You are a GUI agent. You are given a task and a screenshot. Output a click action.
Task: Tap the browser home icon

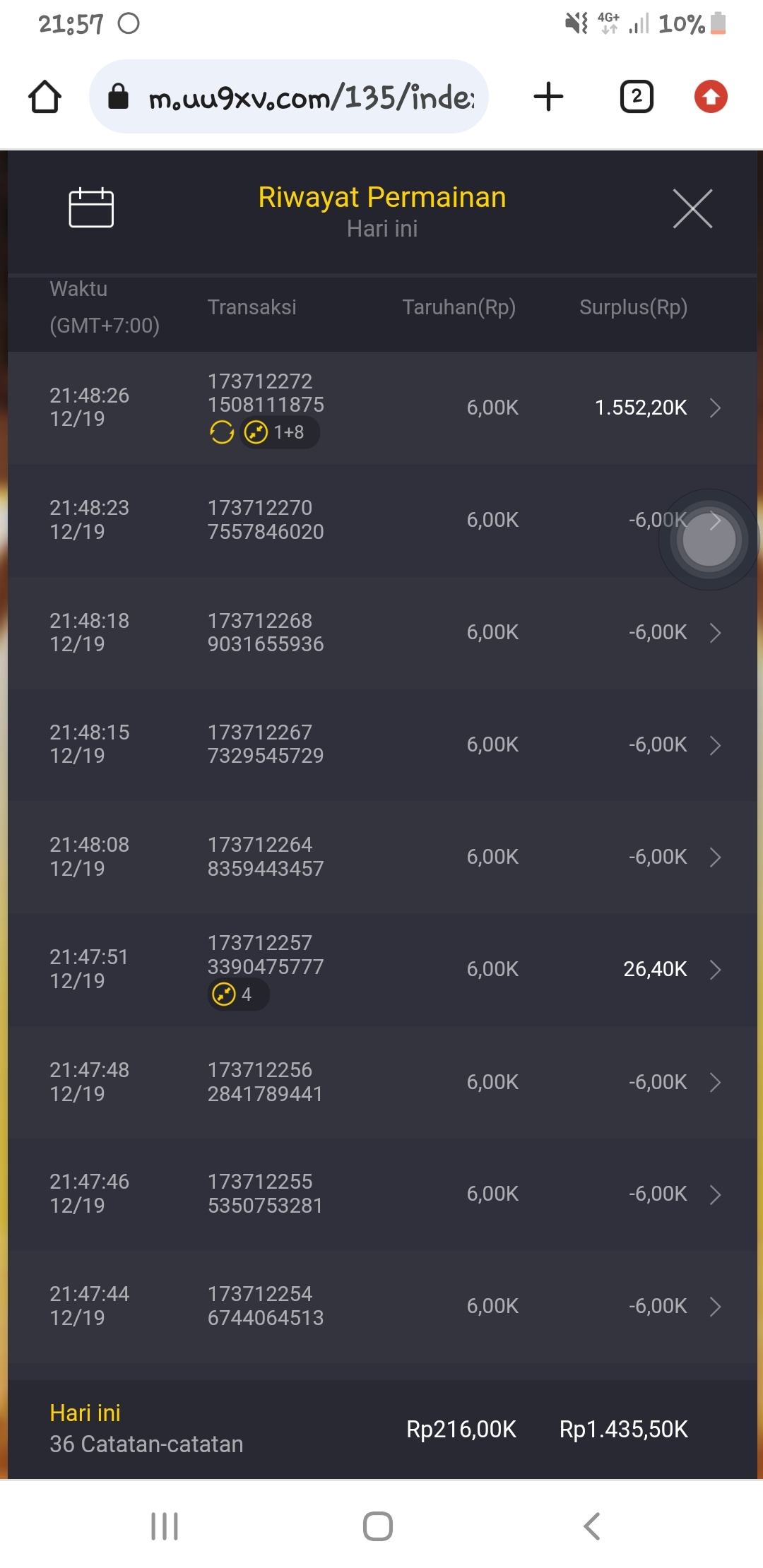coord(45,97)
